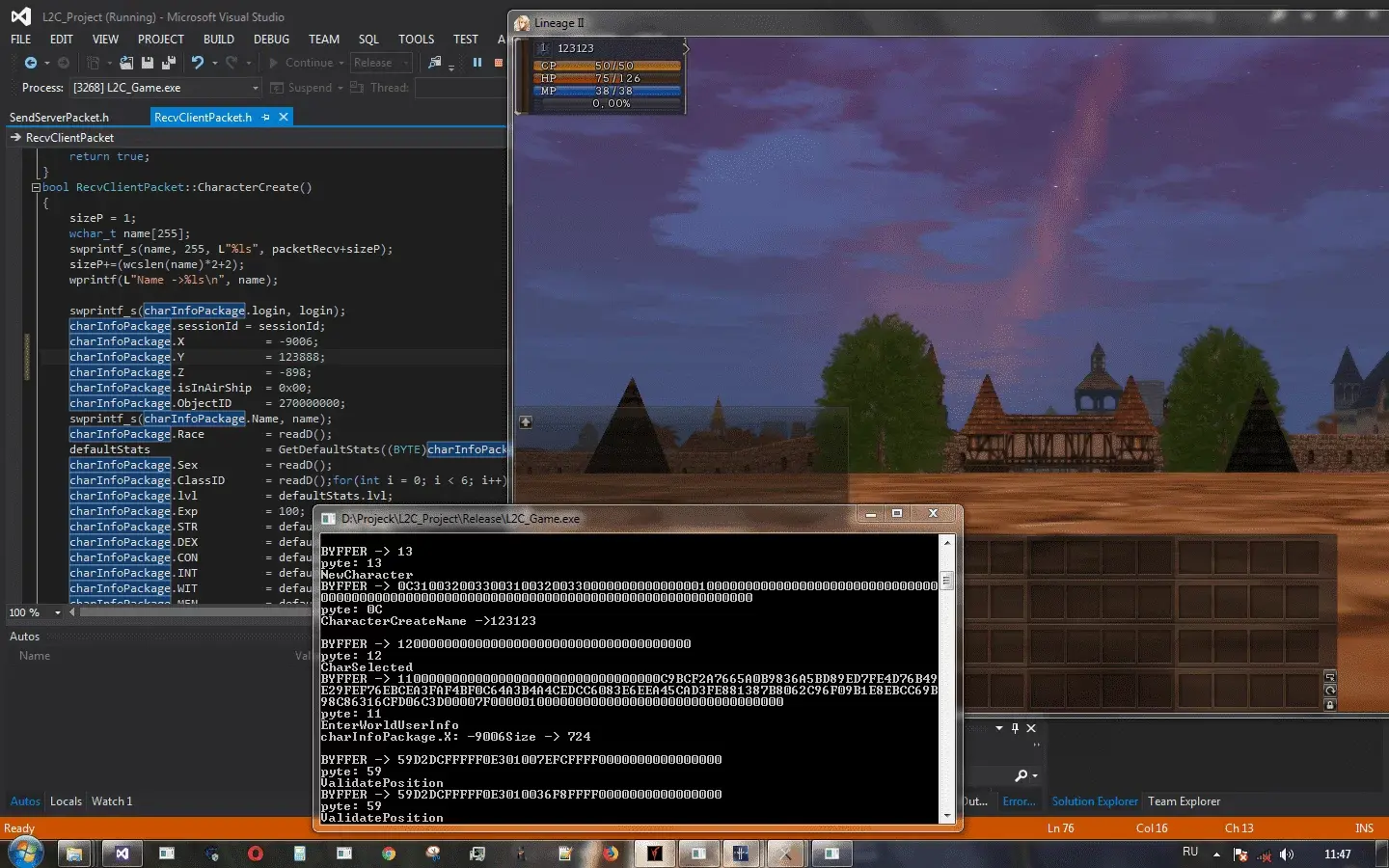The width and height of the screenshot is (1389, 868).
Task: Click the search magnifier icon in side panel
Action: point(1021,775)
